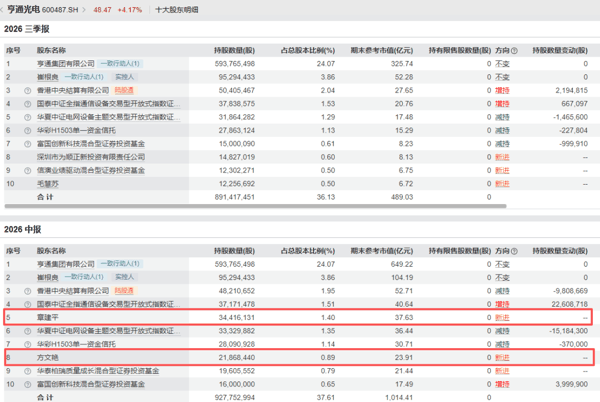Screen dimensions: 600x402
Task: Click help icon beside 方向 header in 三季报
Action: 514,50
